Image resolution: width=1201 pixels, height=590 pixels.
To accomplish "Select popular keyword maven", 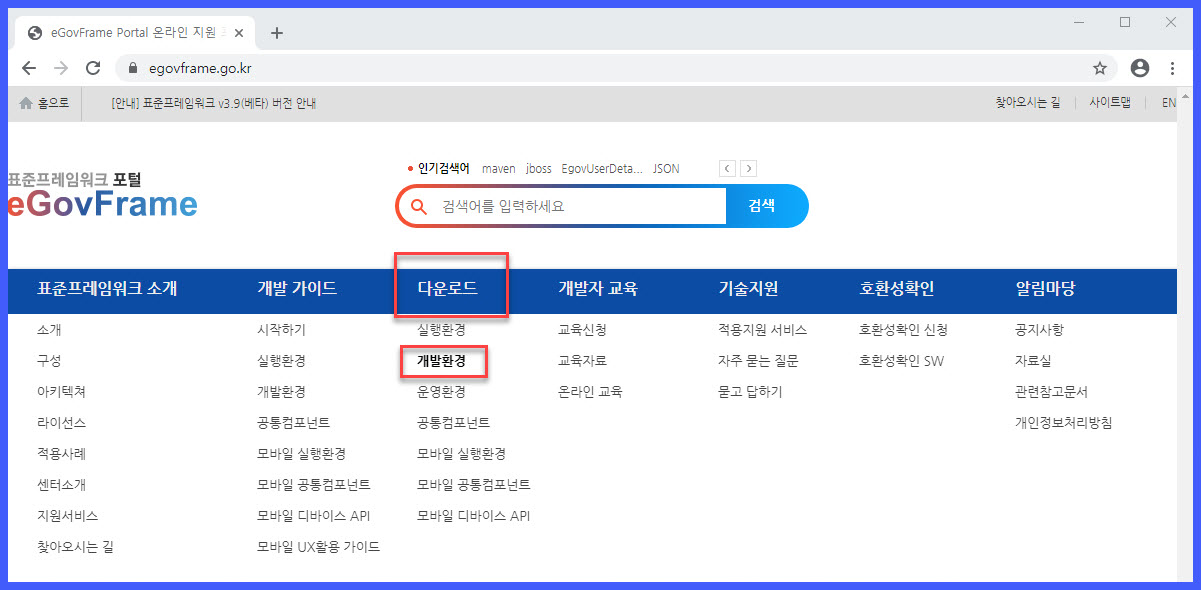I will (x=498, y=169).
